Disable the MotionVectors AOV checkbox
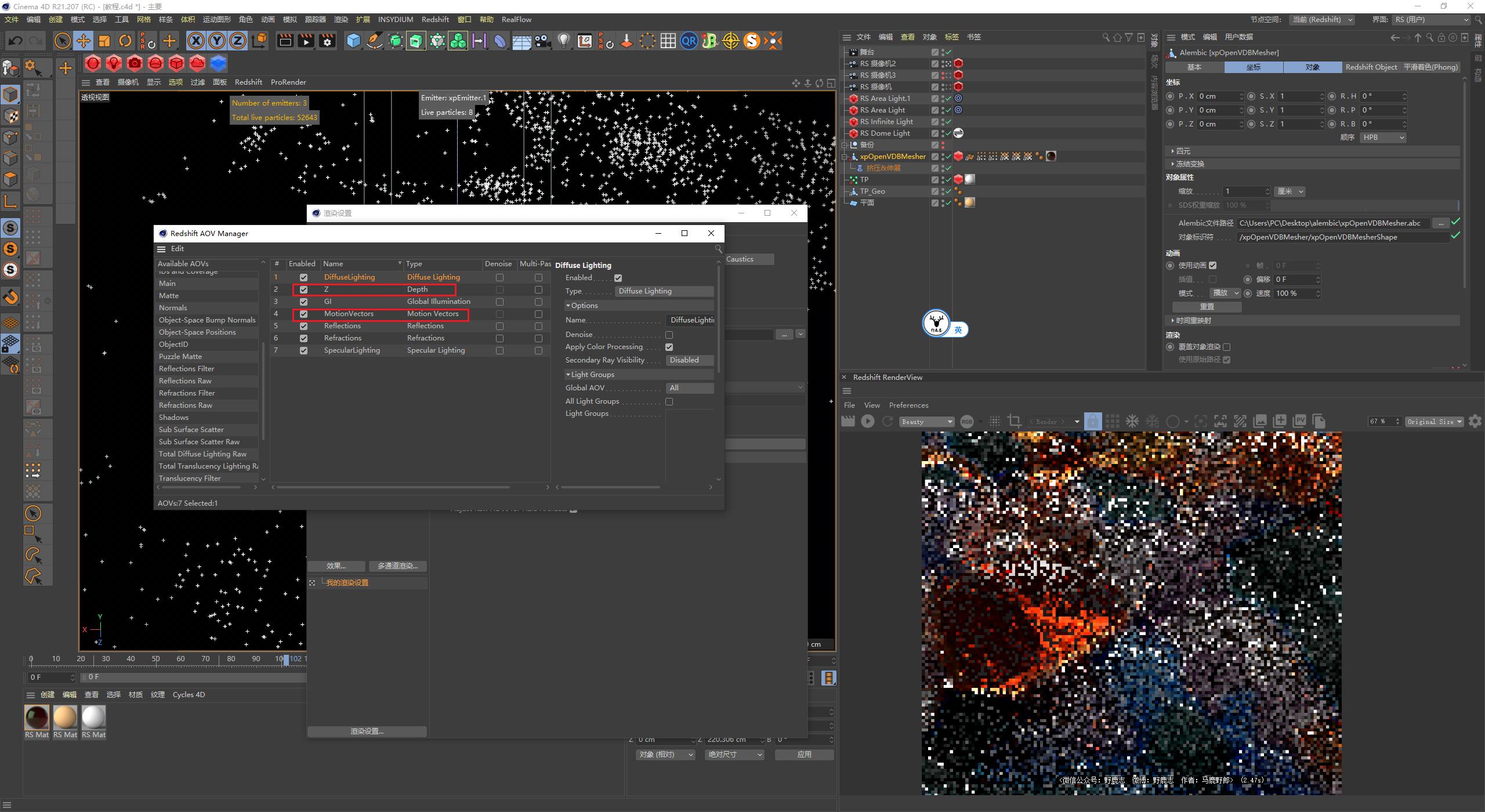1485x812 pixels. click(303, 314)
